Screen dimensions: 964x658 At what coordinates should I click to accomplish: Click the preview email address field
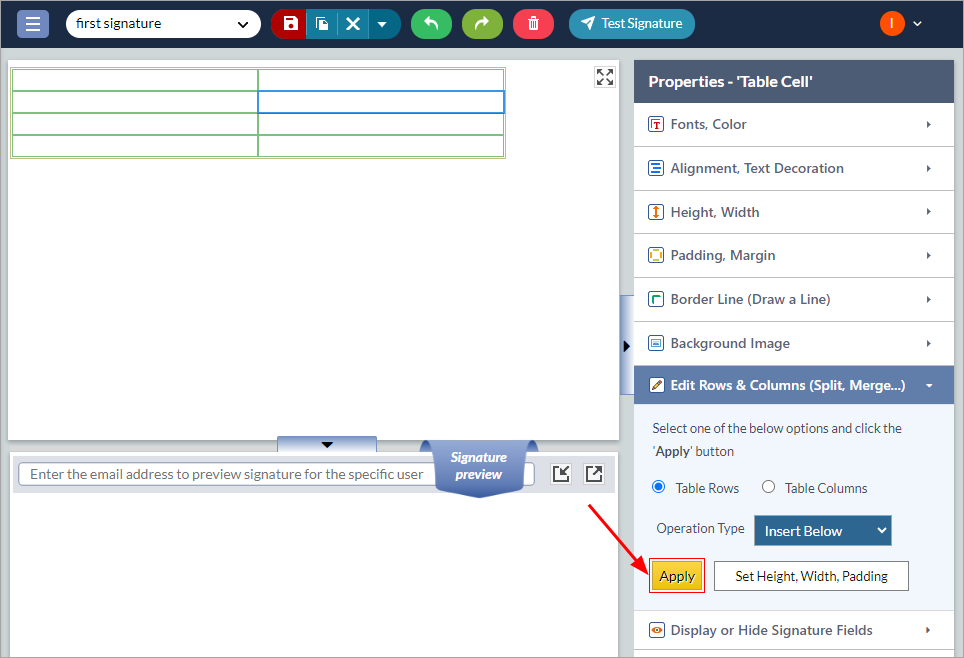226,474
